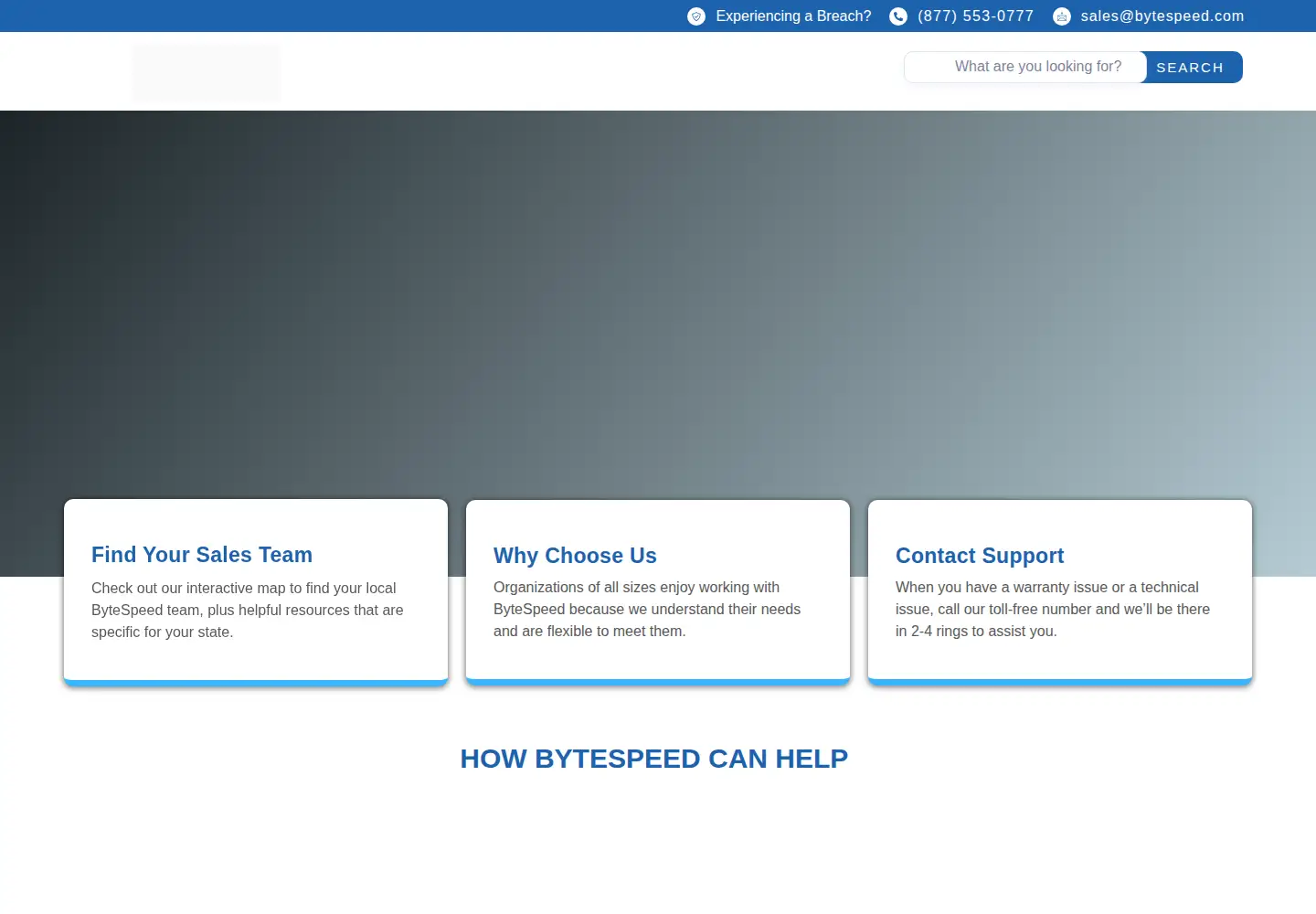Open the Experiencing a Breach? link

(793, 16)
